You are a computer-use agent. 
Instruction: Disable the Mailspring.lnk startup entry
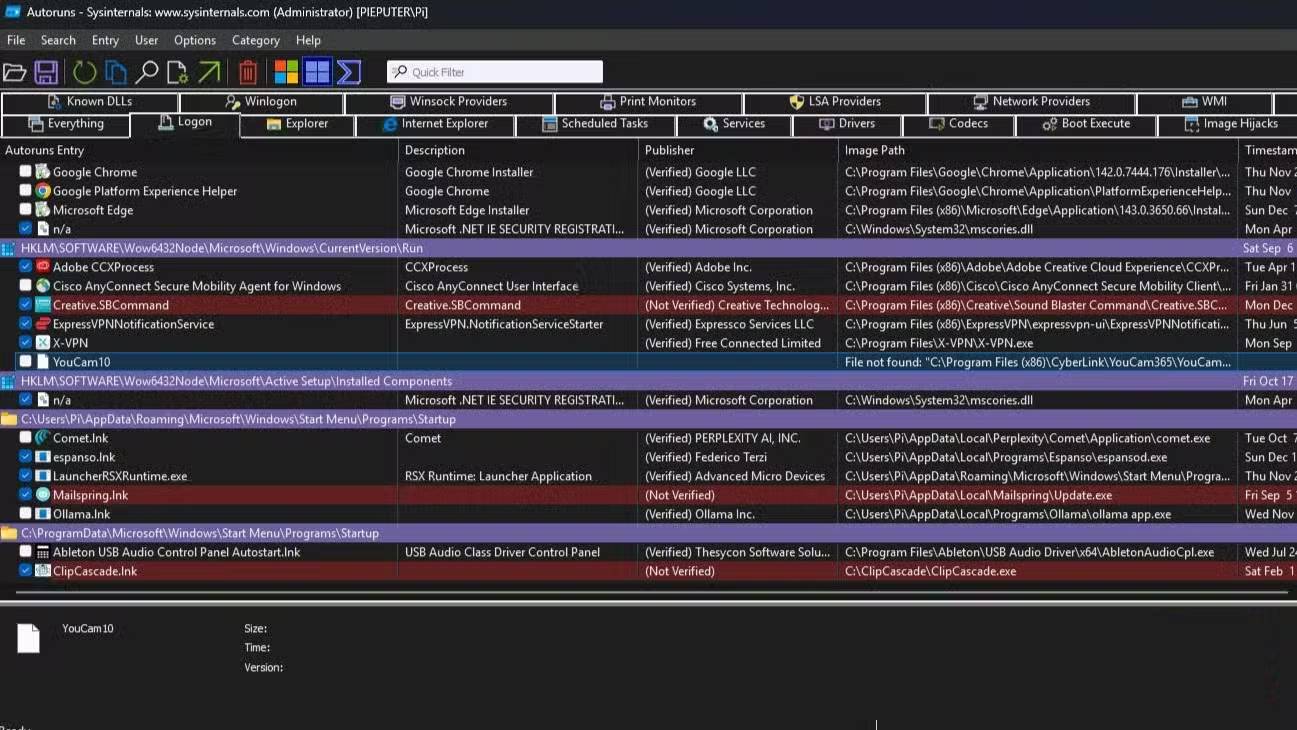coord(26,495)
